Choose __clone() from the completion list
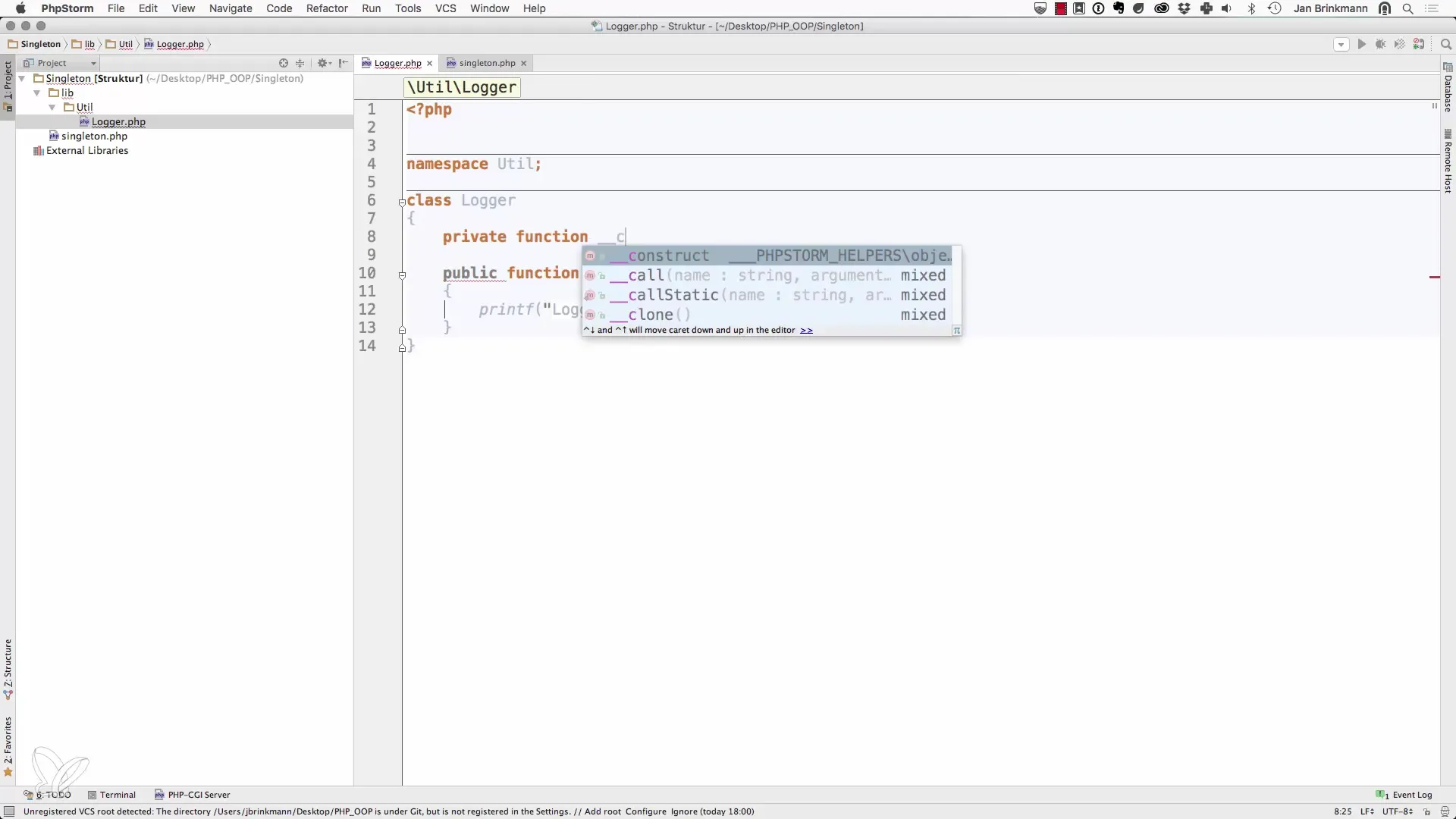Screen dimensions: 1456x819 [x=767, y=315]
